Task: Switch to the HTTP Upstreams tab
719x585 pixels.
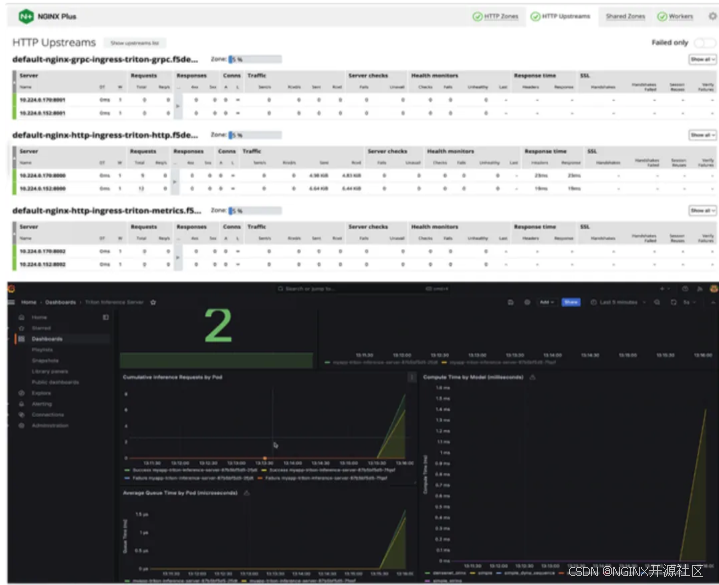Action: (560, 17)
